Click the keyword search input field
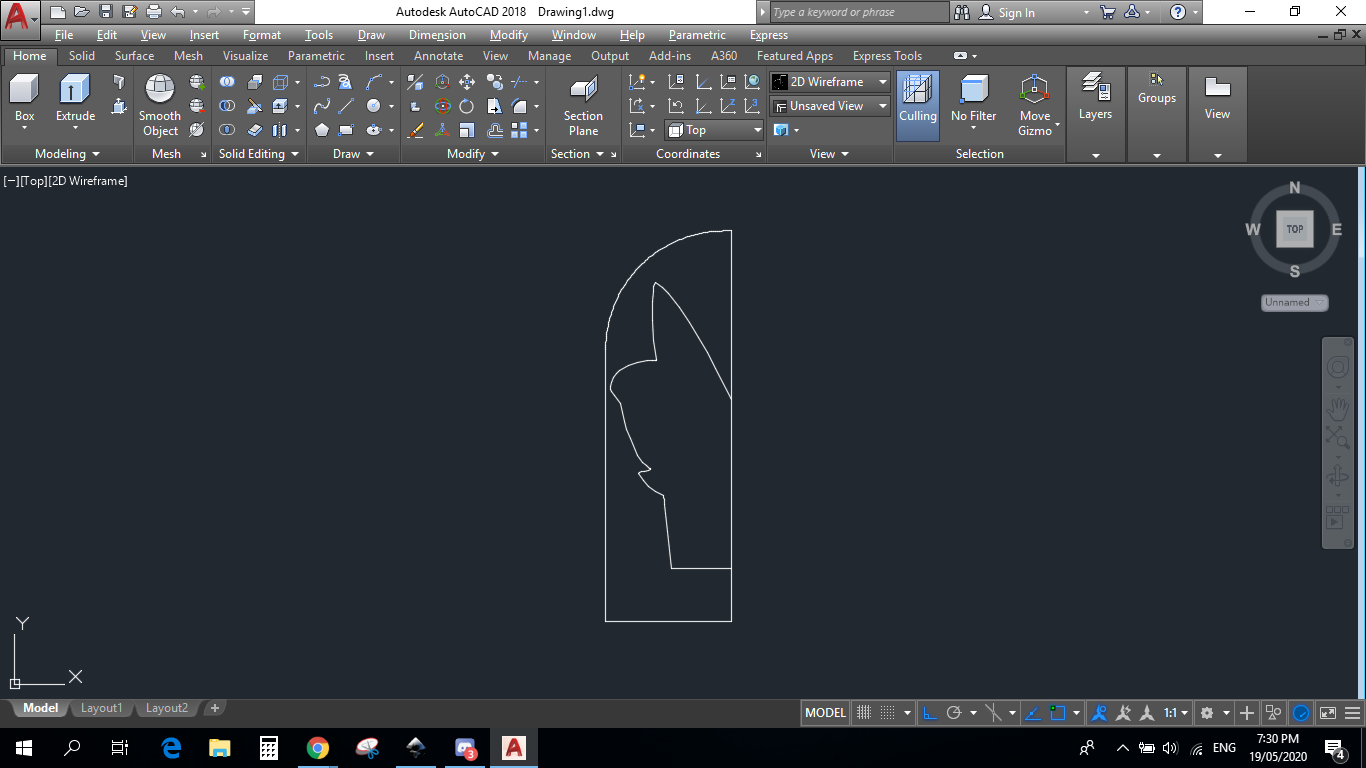 [x=858, y=12]
